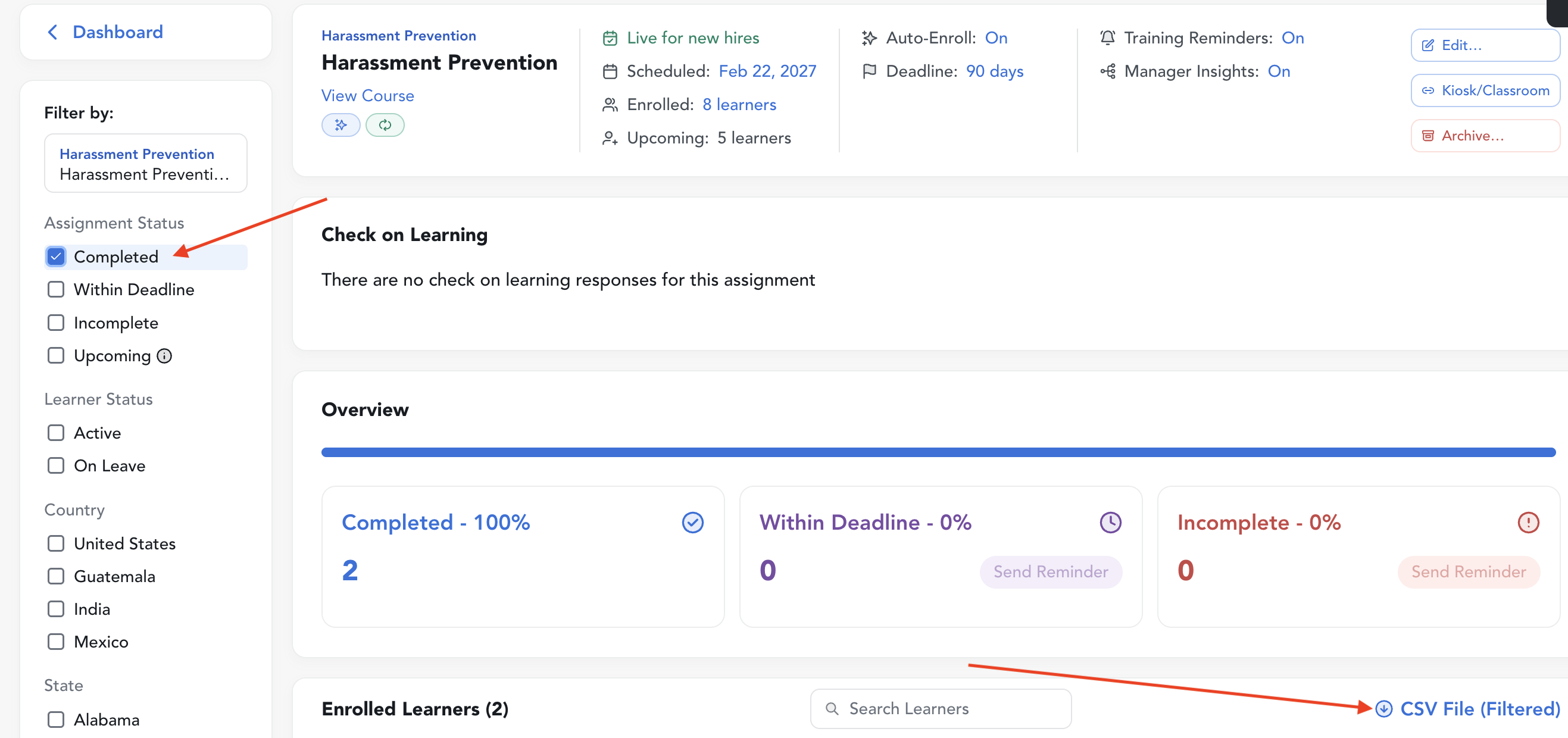Click the Dashboard back link

118,32
